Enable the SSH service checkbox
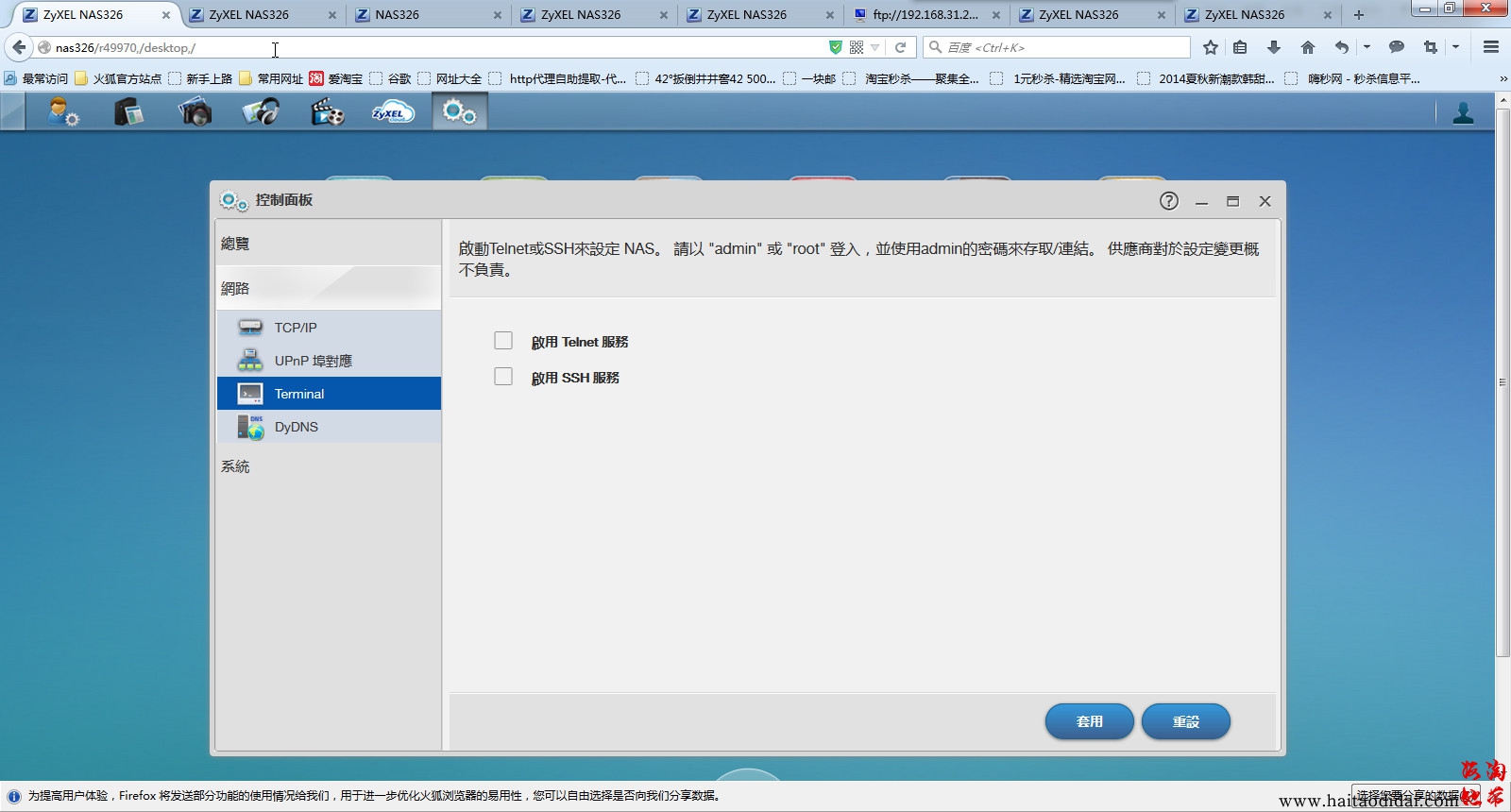The height and width of the screenshot is (812, 1511). click(503, 377)
